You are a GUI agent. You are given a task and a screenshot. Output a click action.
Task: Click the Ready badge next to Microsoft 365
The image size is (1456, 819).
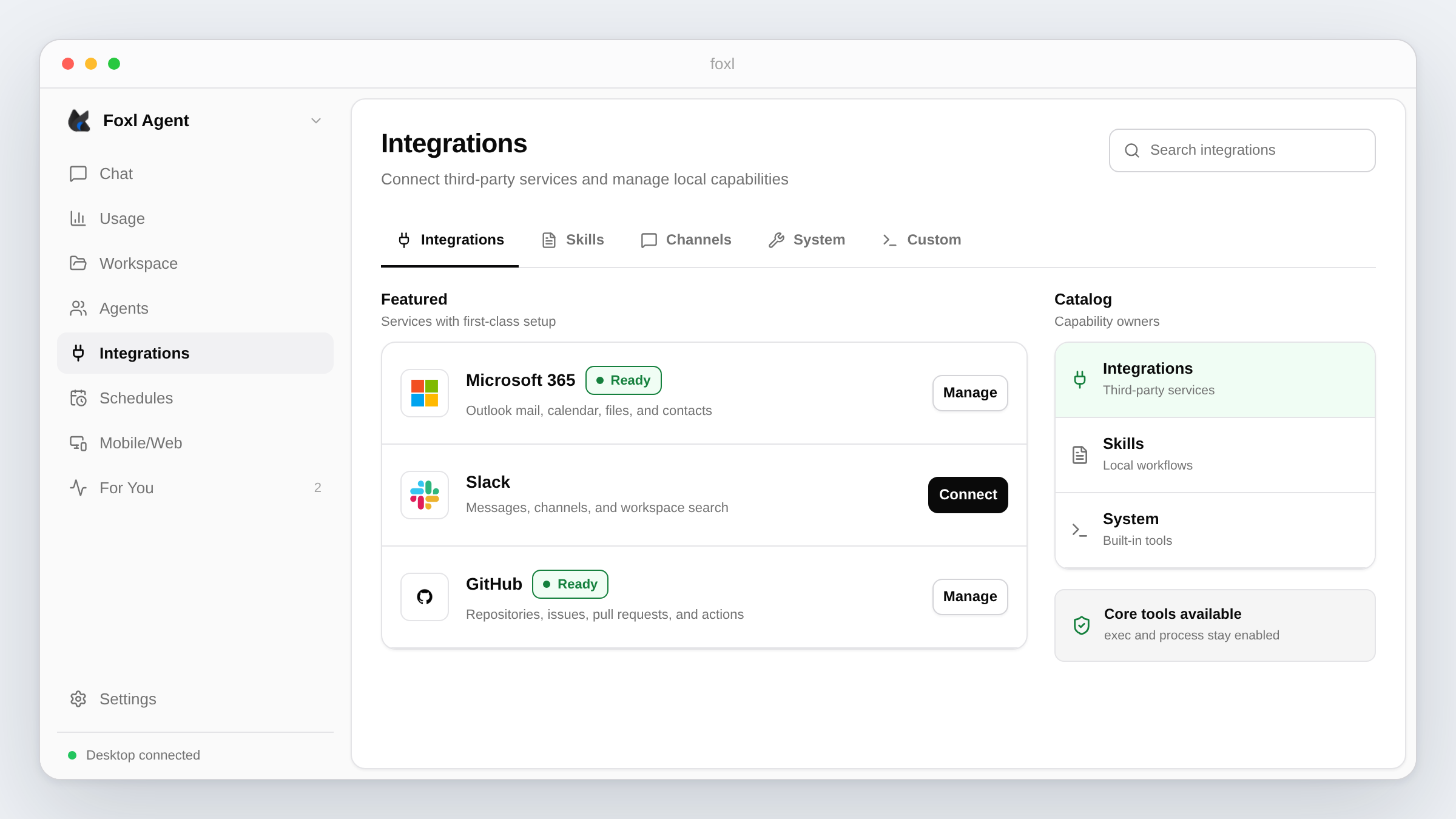623,380
